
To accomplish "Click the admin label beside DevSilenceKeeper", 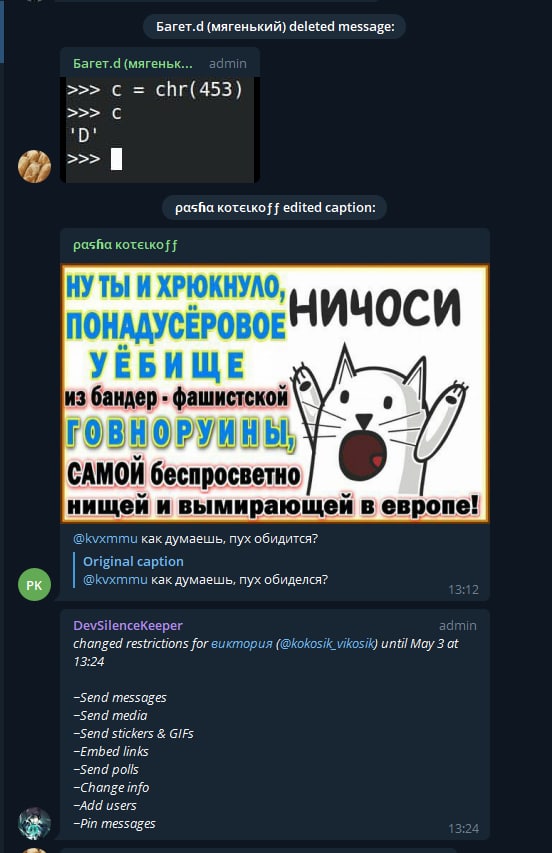I will coord(457,626).
